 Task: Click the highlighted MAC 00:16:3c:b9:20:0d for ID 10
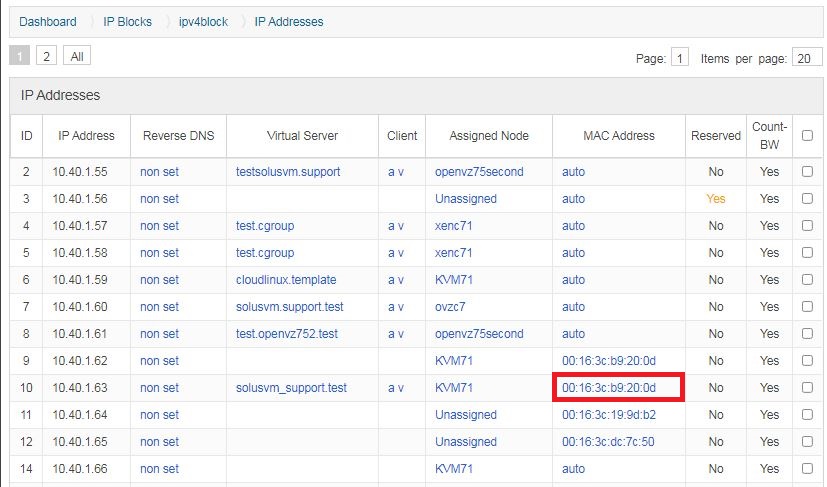coord(609,388)
